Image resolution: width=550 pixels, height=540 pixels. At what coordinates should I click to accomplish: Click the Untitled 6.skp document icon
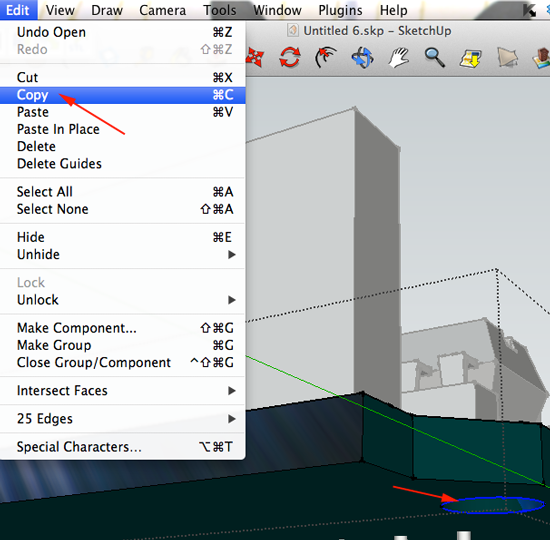click(293, 31)
